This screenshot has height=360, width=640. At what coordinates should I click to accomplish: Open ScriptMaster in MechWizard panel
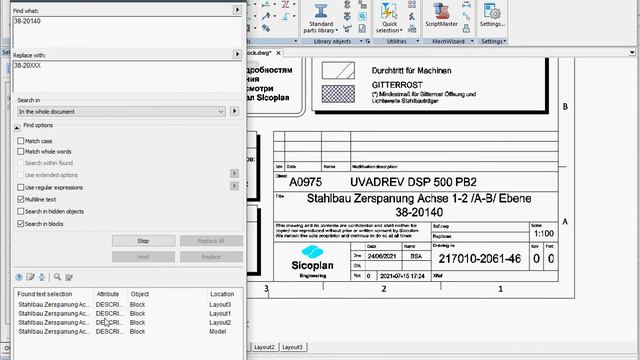coord(441,16)
